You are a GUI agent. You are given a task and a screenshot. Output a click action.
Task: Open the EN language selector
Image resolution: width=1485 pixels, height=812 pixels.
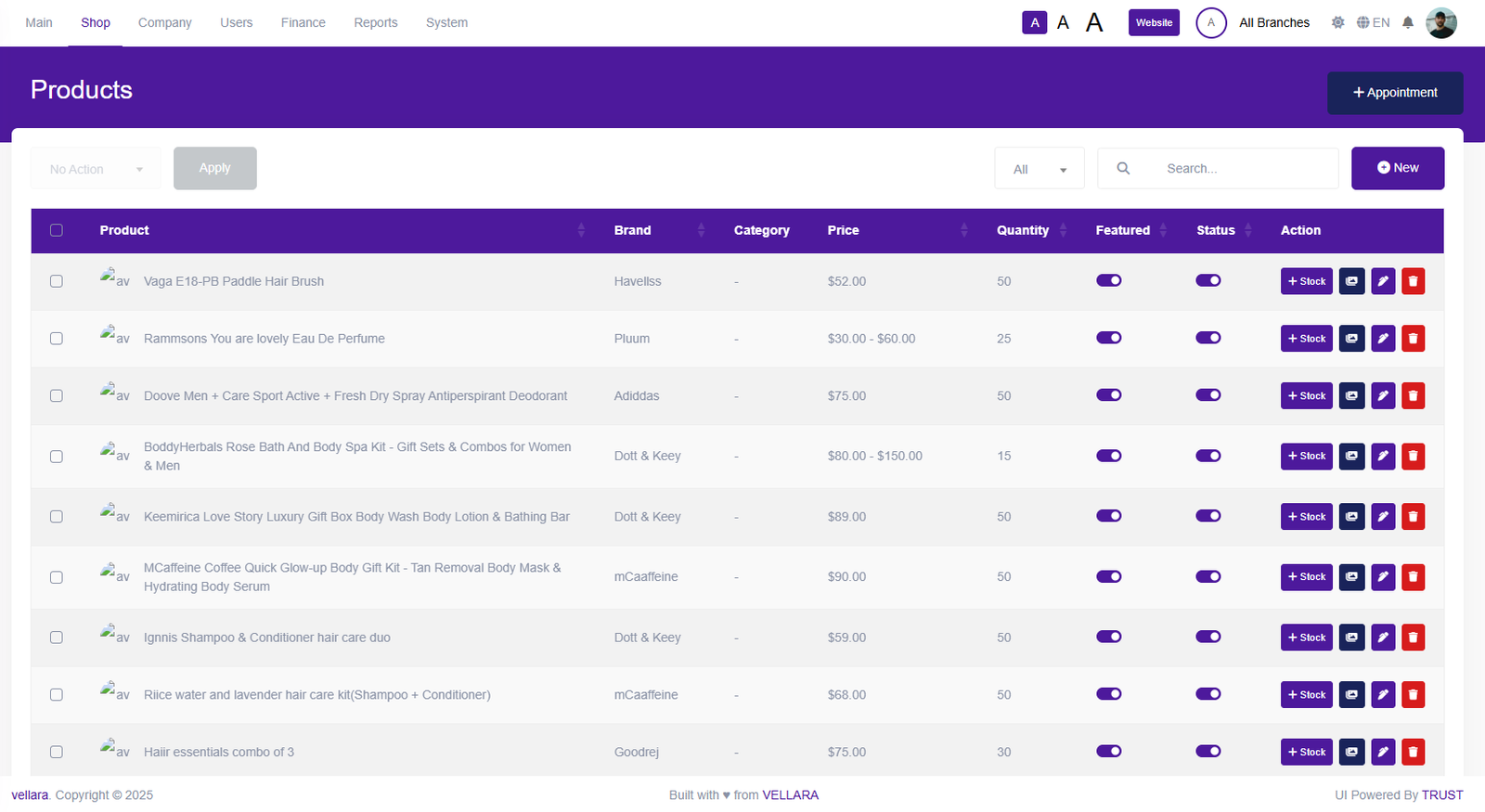(x=1373, y=23)
